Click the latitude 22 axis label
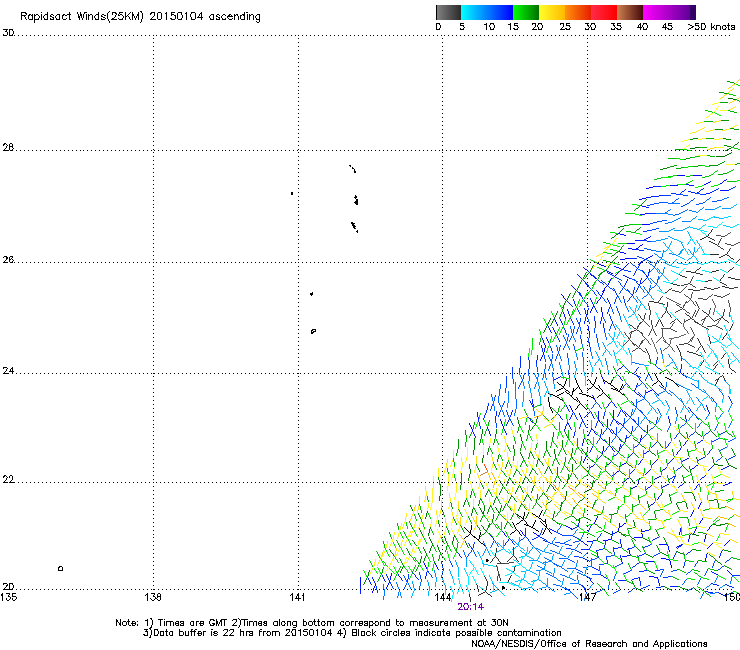The height and width of the screenshot is (650, 740). click(x=8, y=480)
